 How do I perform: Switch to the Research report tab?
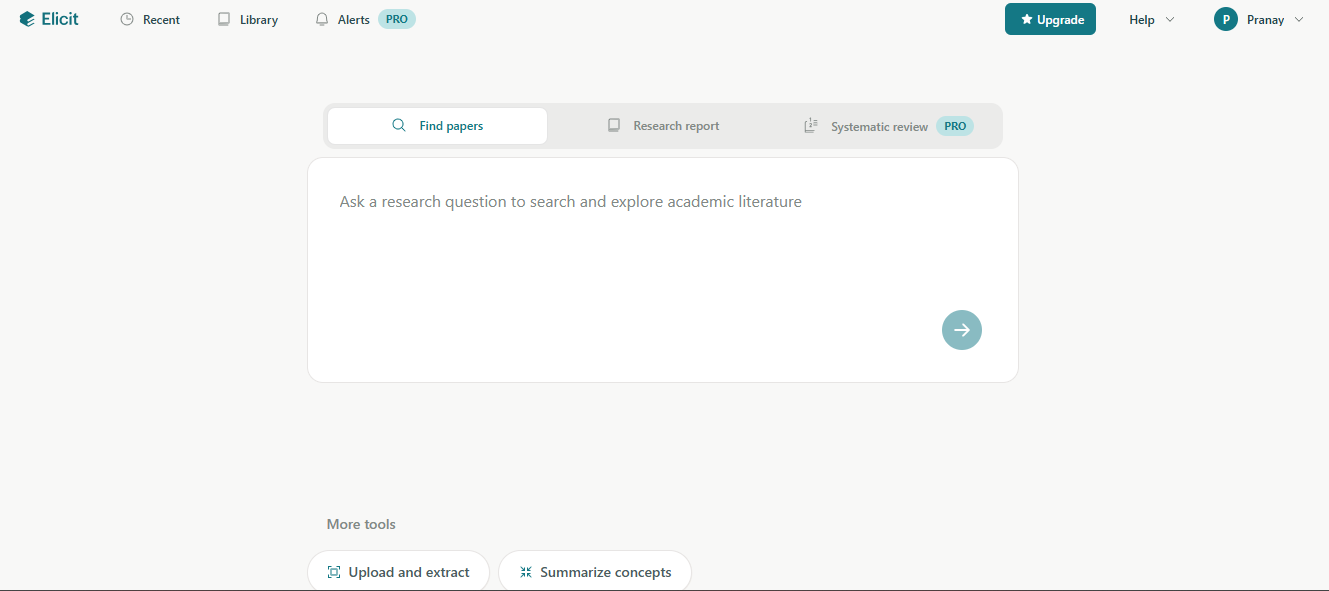[663, 126]
